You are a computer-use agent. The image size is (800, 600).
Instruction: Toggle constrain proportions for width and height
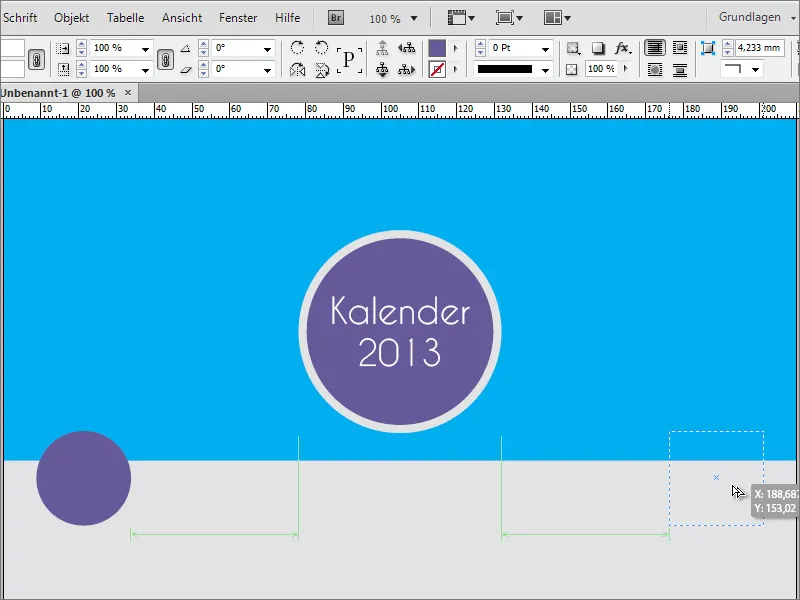[36, 59]
